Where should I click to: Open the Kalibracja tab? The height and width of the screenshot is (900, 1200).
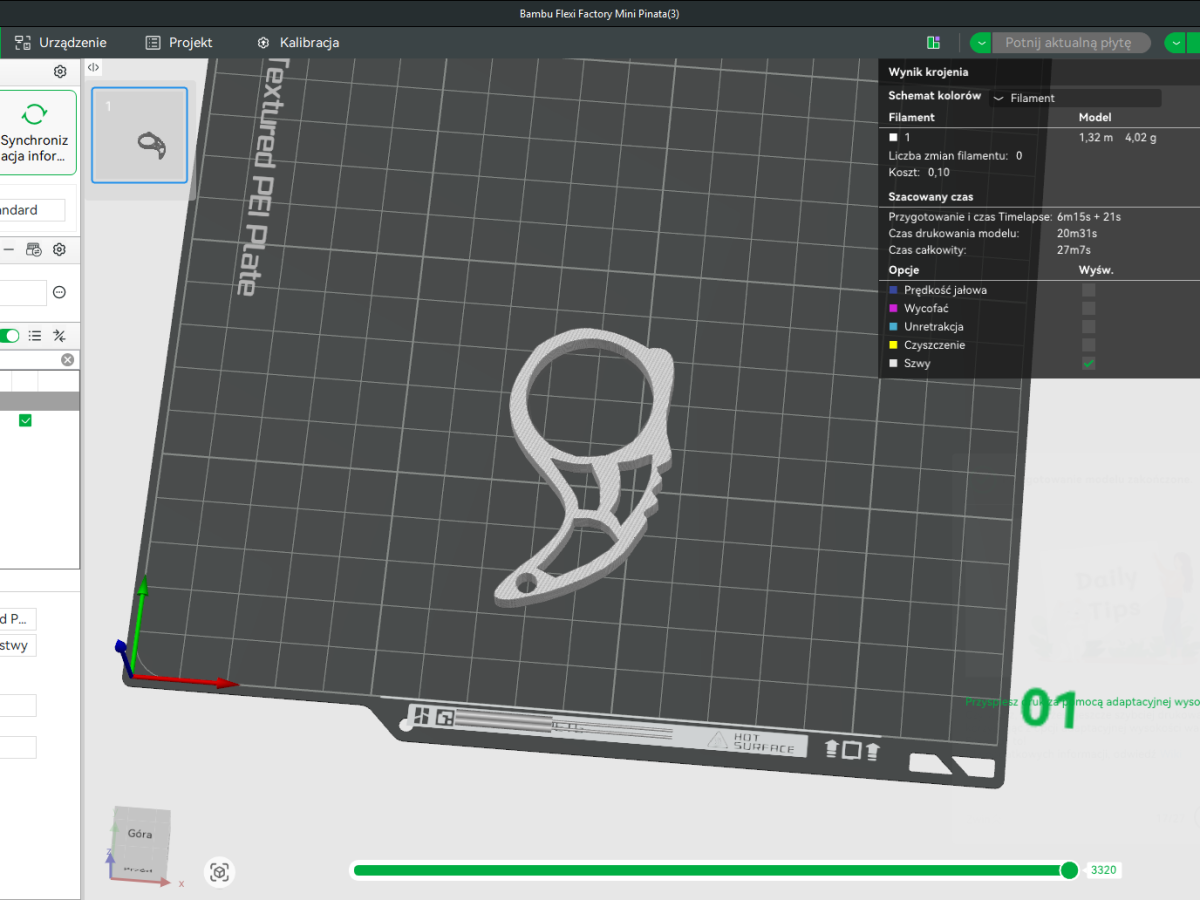tap(298, 43)
